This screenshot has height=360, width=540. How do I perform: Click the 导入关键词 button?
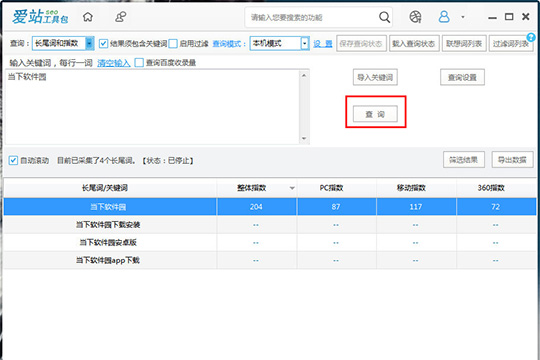[x=375, y=77]
